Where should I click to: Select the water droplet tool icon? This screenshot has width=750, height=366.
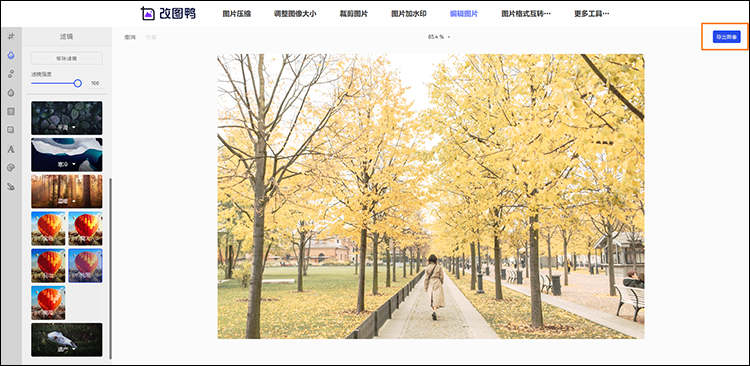(x=11, y=92)
